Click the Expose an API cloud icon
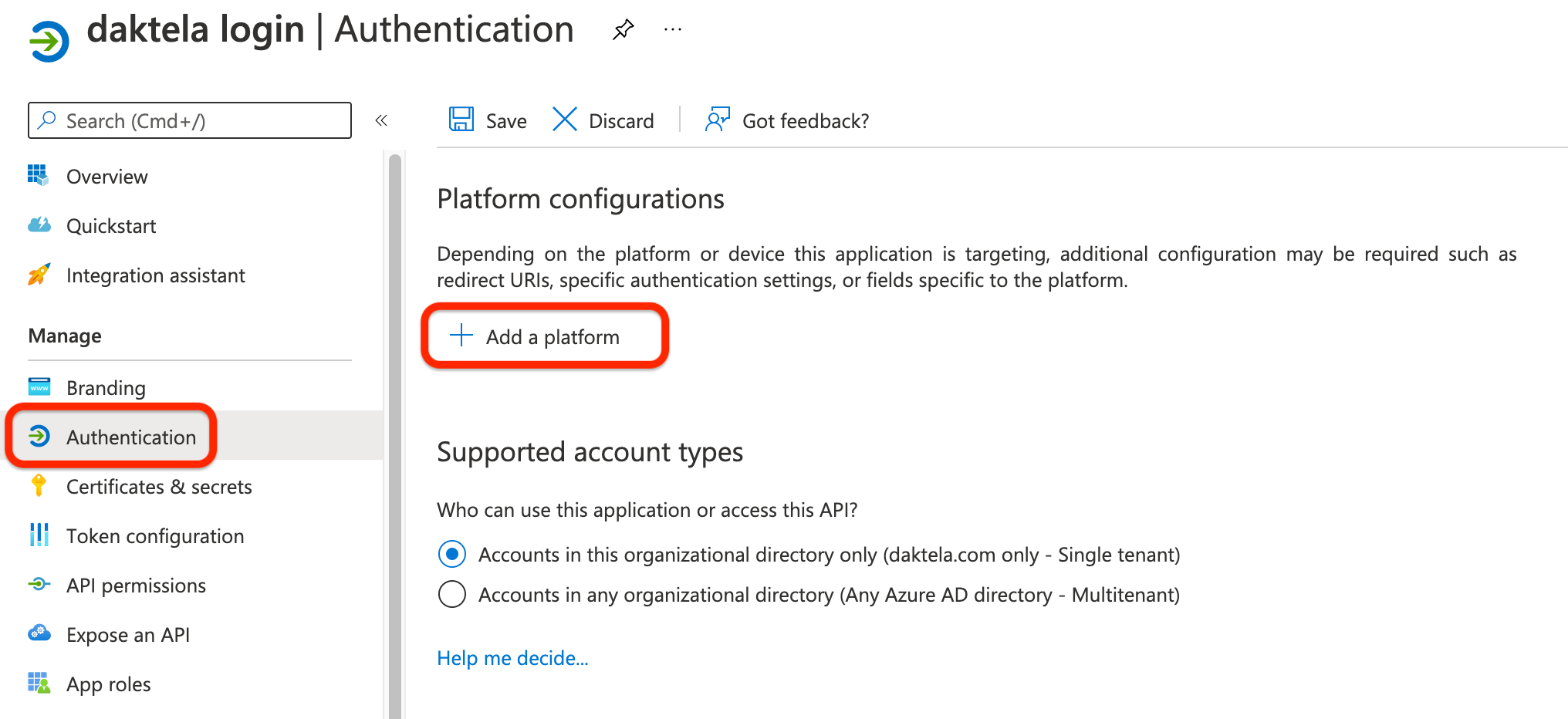Viewport: 1568px width, 719px height. pyautogui.click(x=38, y=634)
